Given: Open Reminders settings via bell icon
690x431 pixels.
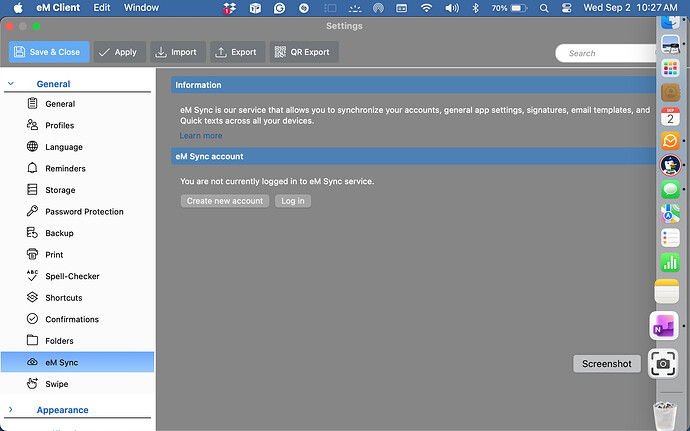Looking at the screenshot, I should tap(32, 168).
